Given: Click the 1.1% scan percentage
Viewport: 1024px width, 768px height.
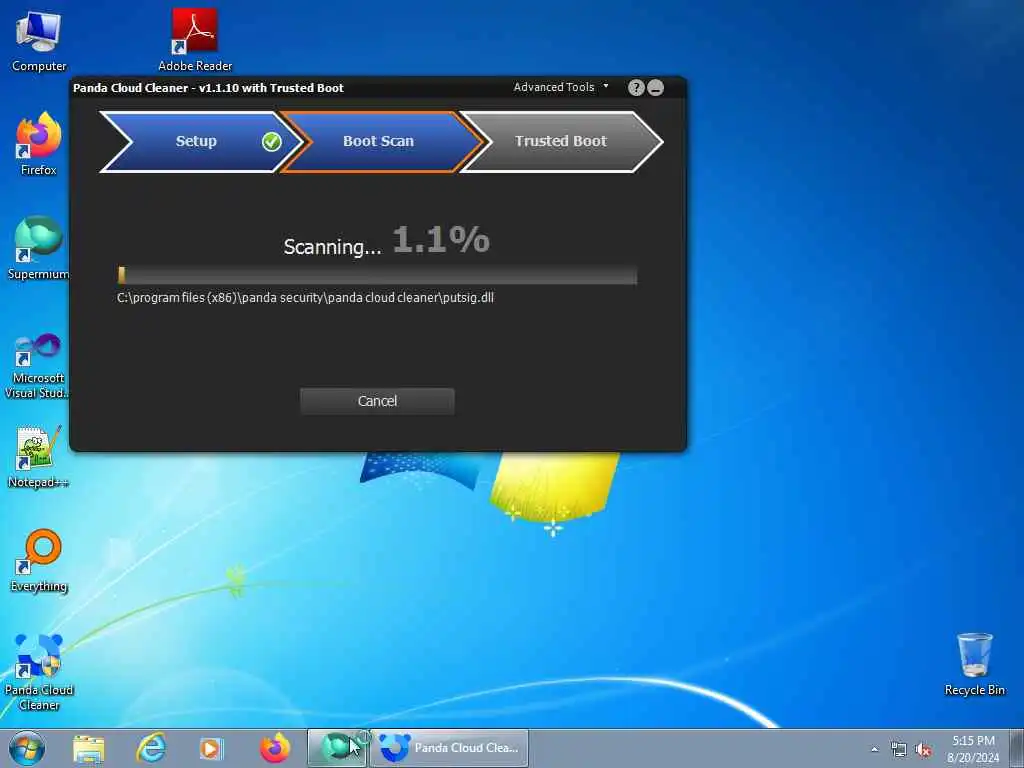Looking at the screenshot, I should (441, 239).
